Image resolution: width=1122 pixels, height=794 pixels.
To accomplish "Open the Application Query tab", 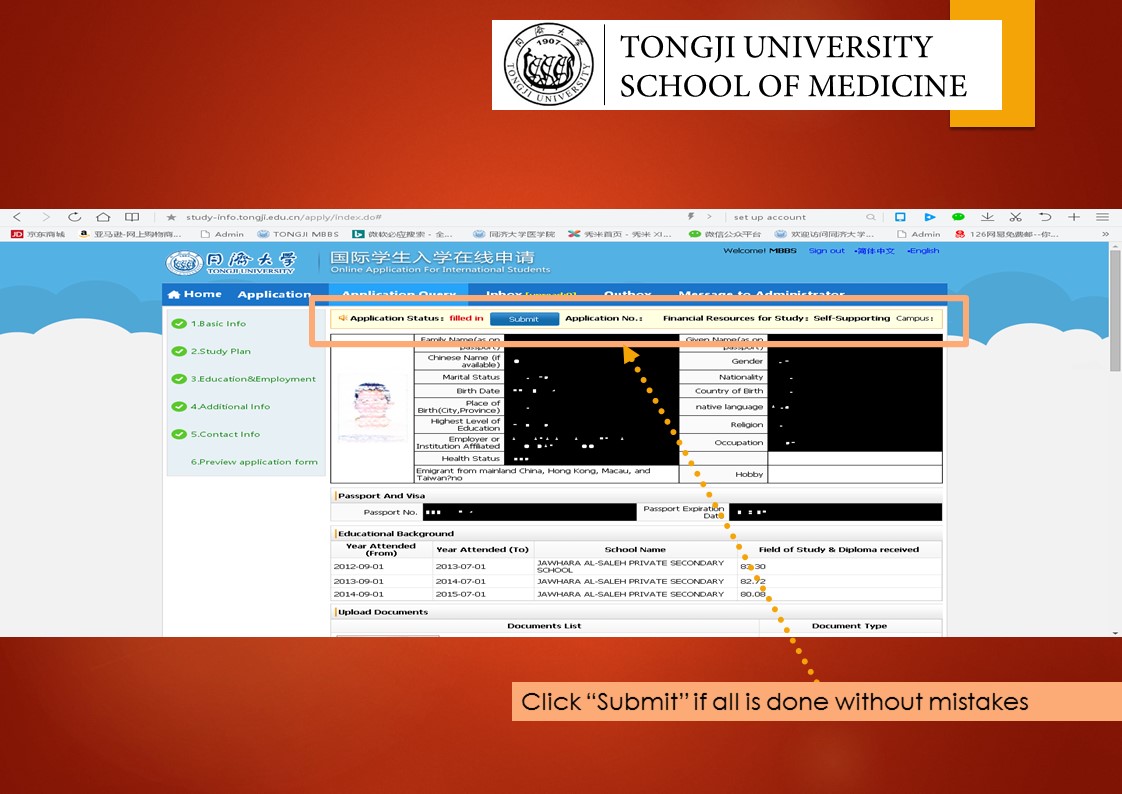I will pyautogui.click(x=399, y=293).
